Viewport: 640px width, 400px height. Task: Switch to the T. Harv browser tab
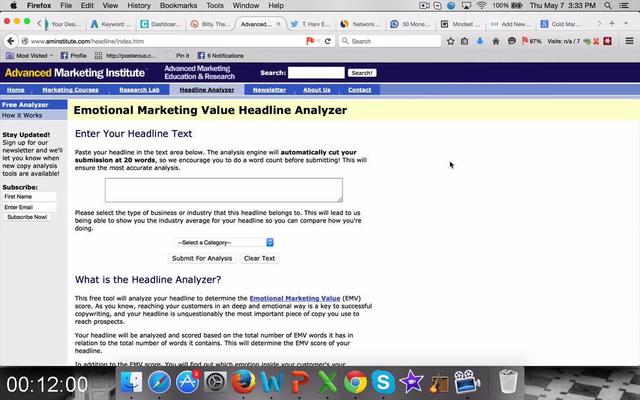pyautogui.click(x=310, y=24)
